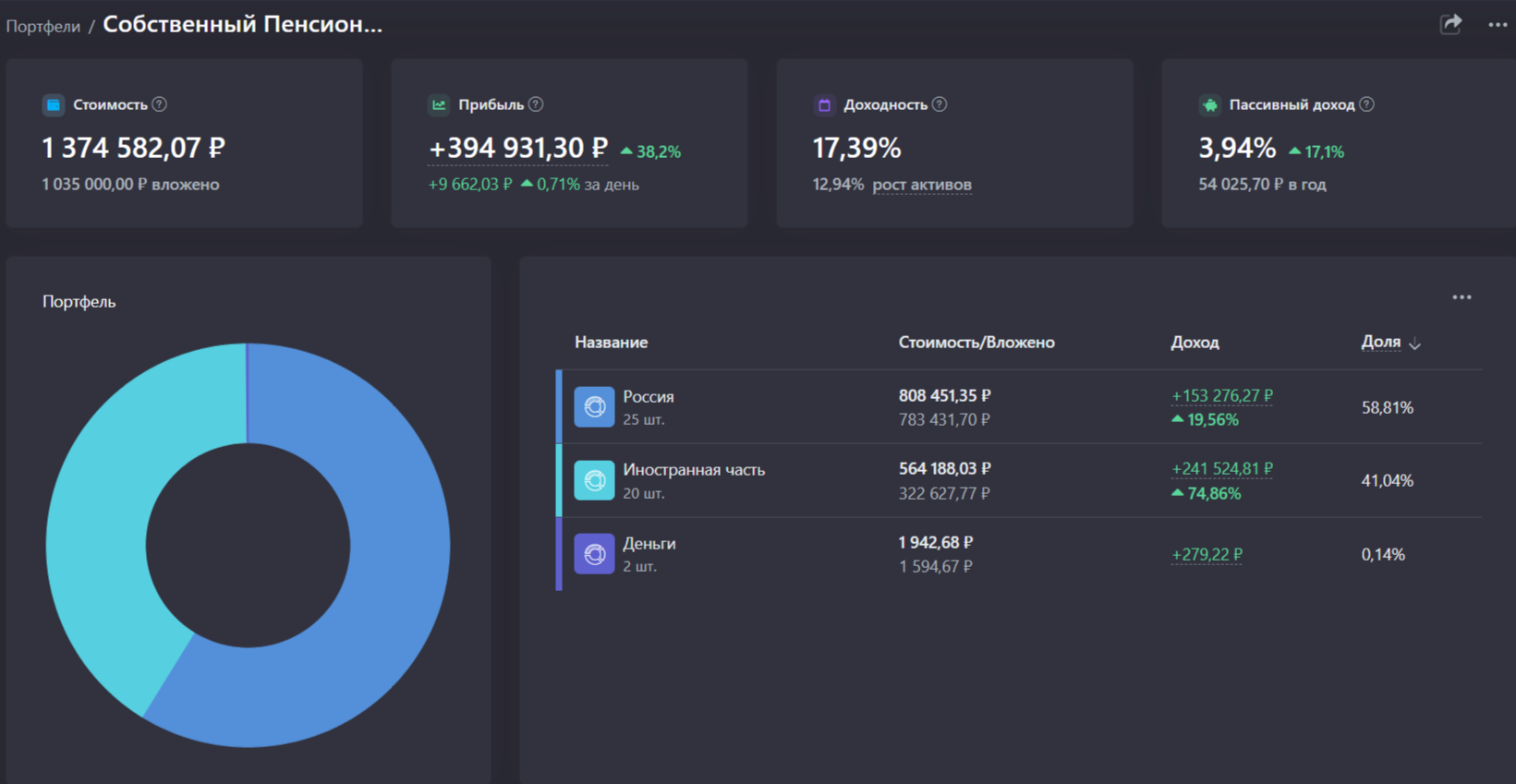Open help tooltip next to Пассивный доход
Image resolution: width=1516 pixels, height=784 pixels.
[x=1367, y=104]
